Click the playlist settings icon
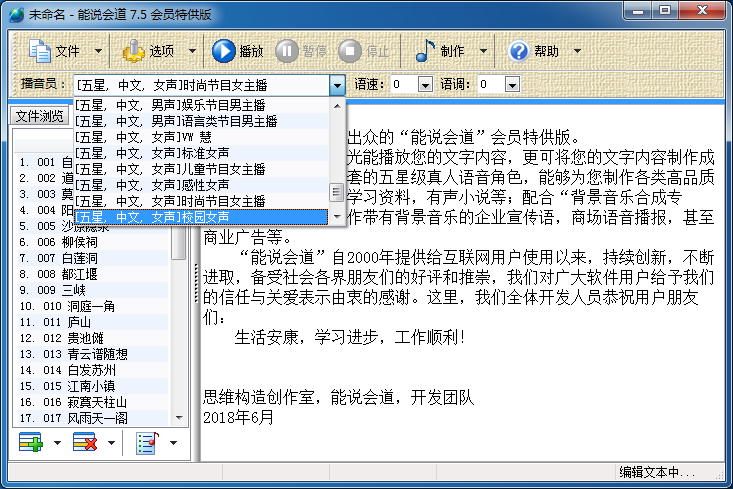This screenshot has width=733, height=489. coord(147,442)
